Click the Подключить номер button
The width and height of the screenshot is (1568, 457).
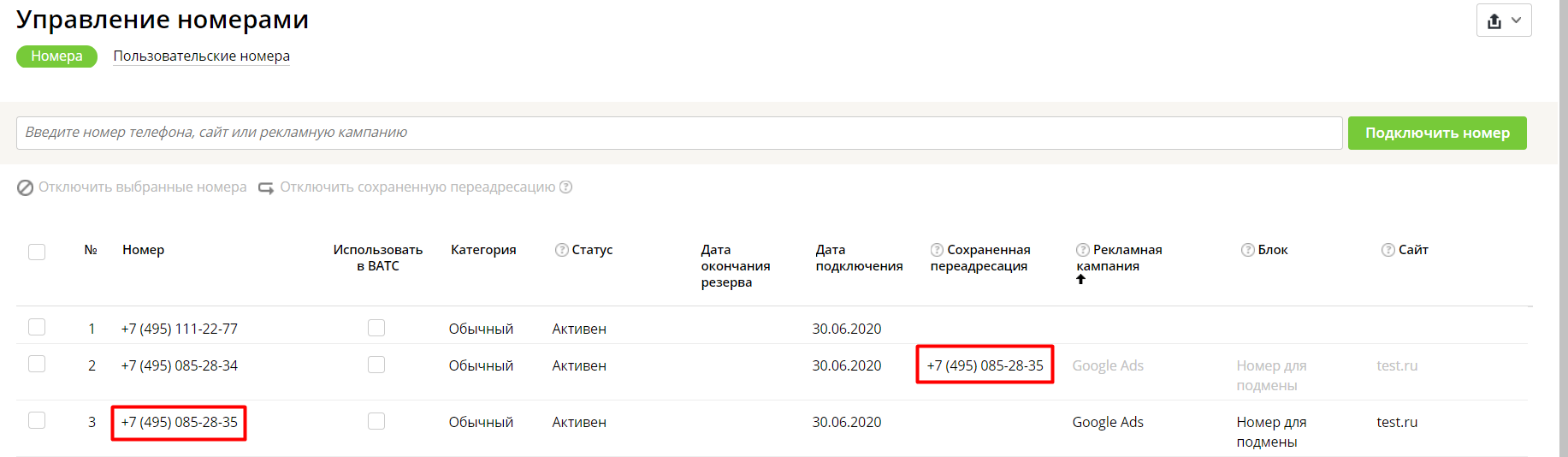[x=1437, y=133]
